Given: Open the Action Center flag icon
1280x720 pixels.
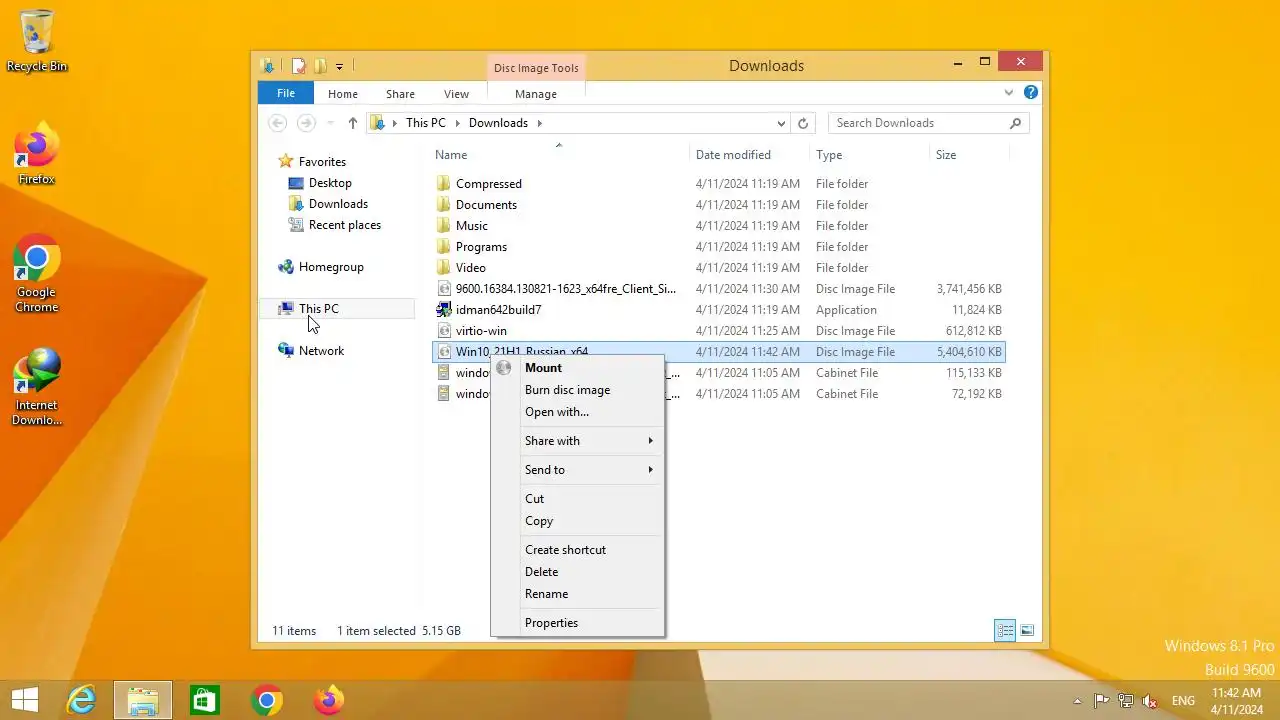Looking at the screenshot, I should [1101, 701].
